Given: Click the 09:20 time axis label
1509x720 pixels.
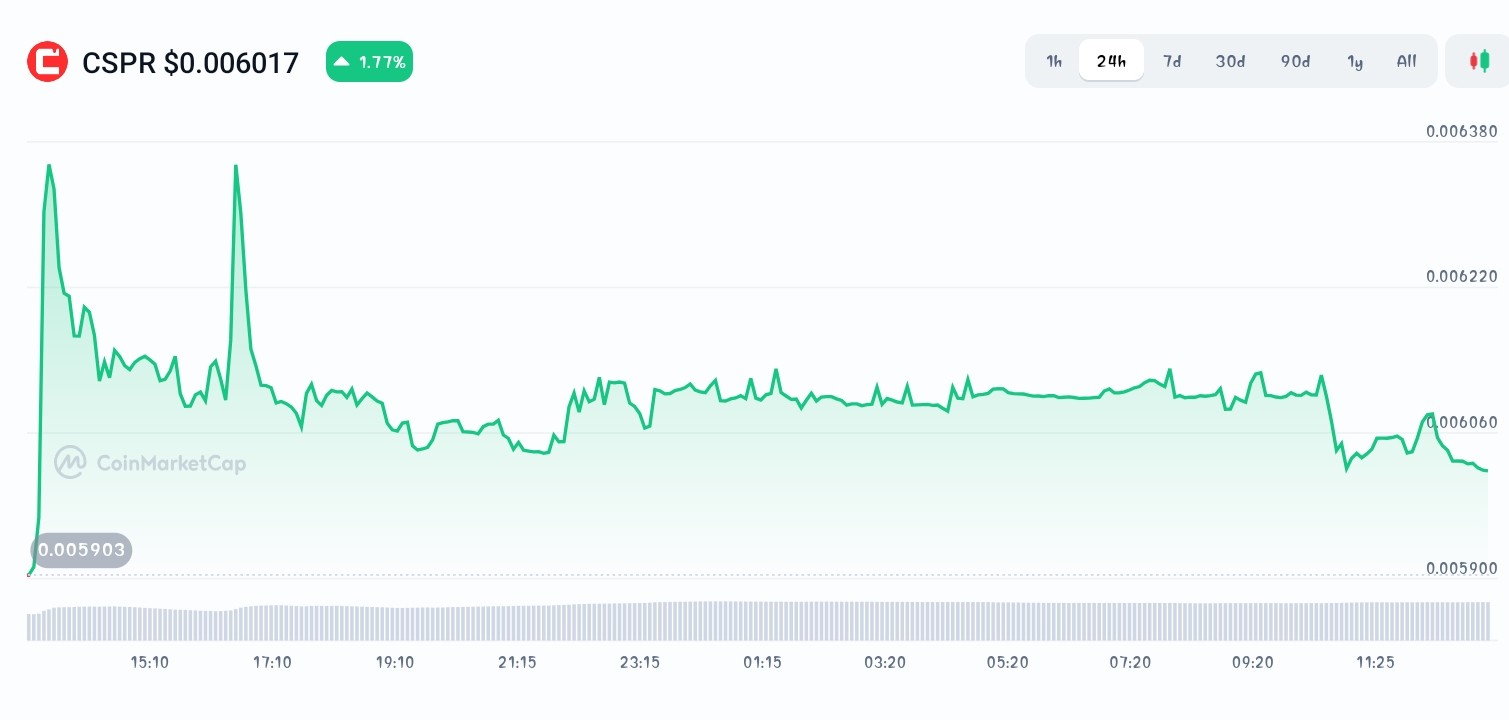Looking at the screenshot, I should pyautogui.click(x=1253, y=662).
